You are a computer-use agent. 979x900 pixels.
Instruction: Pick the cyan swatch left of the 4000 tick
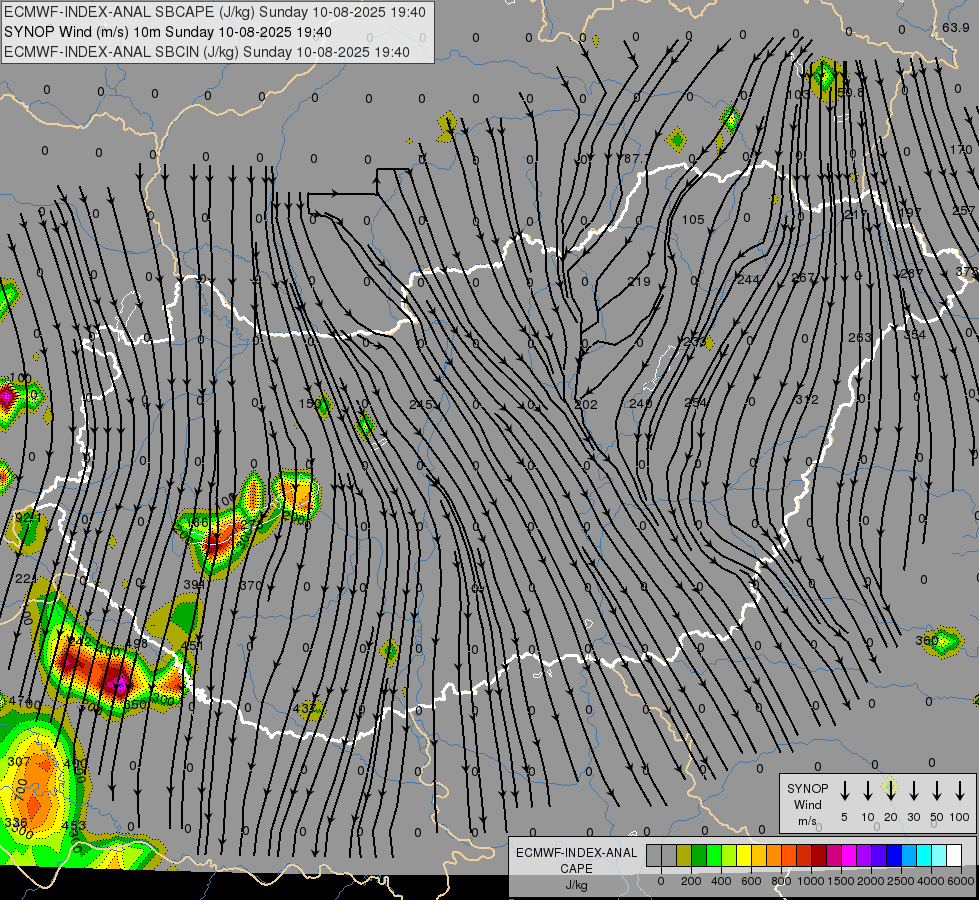[925, 855]
